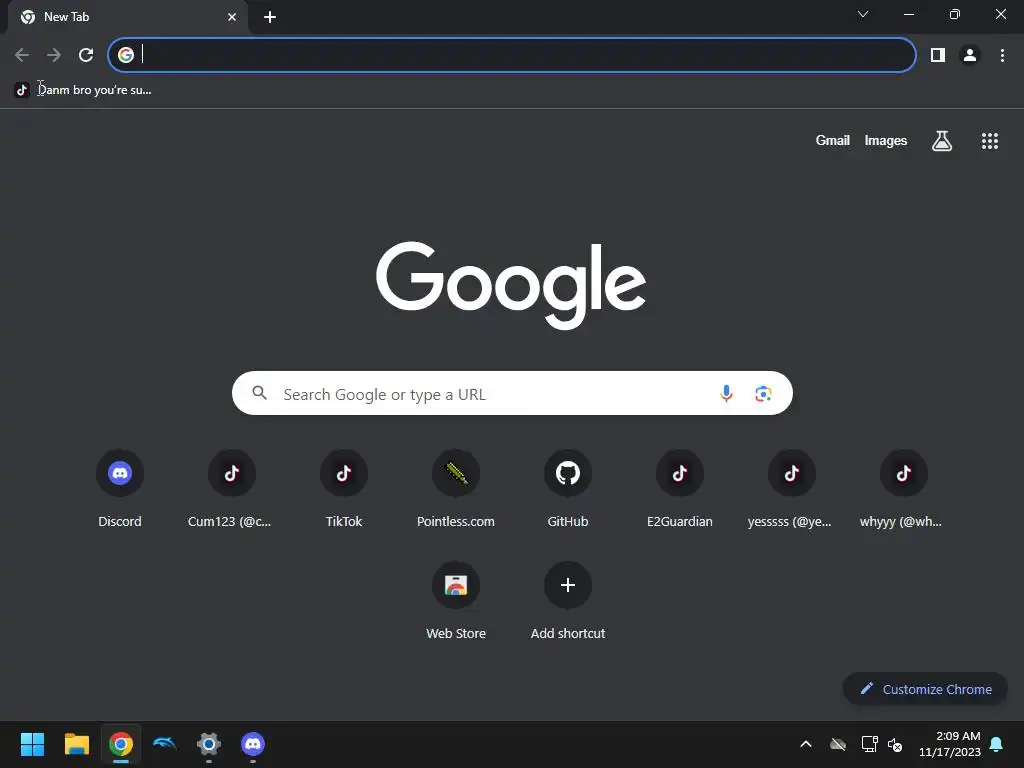This screenshot has width=1024, height=768.
Task: Click the magnifier icon in search box
Action: pyautogui.click(x=259, y=392)
